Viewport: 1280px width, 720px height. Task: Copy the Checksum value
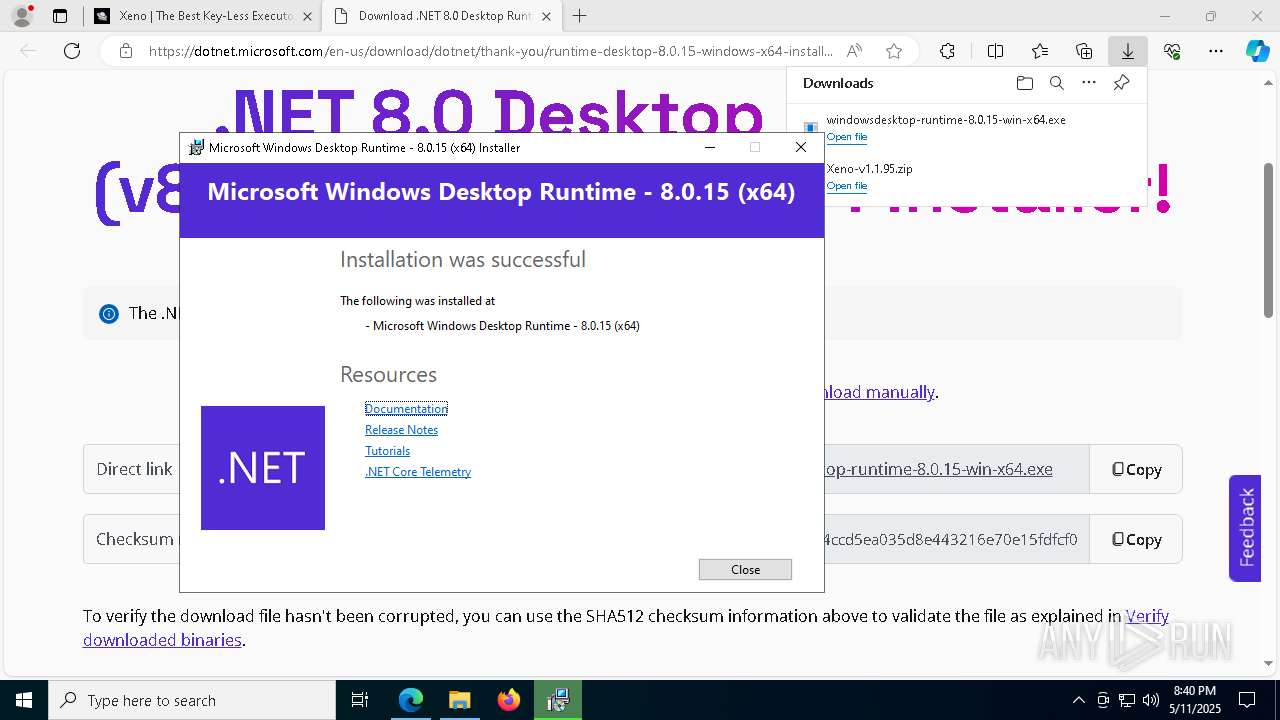1136,539
